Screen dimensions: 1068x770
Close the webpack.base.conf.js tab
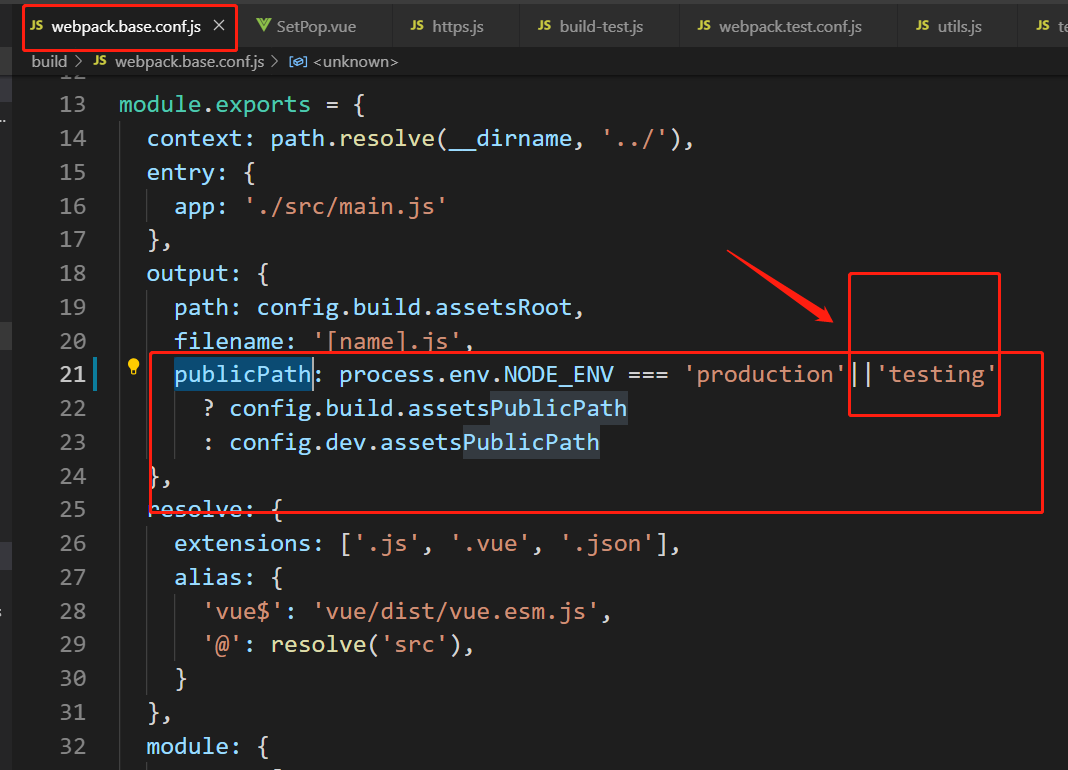click(x=219, y=26)
